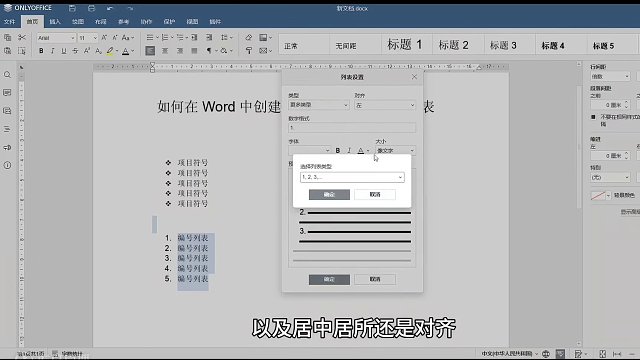This screenshot has height=360, width=640.
Task: Toggle spell checking icon in status bar
Action: click(560, 353)
